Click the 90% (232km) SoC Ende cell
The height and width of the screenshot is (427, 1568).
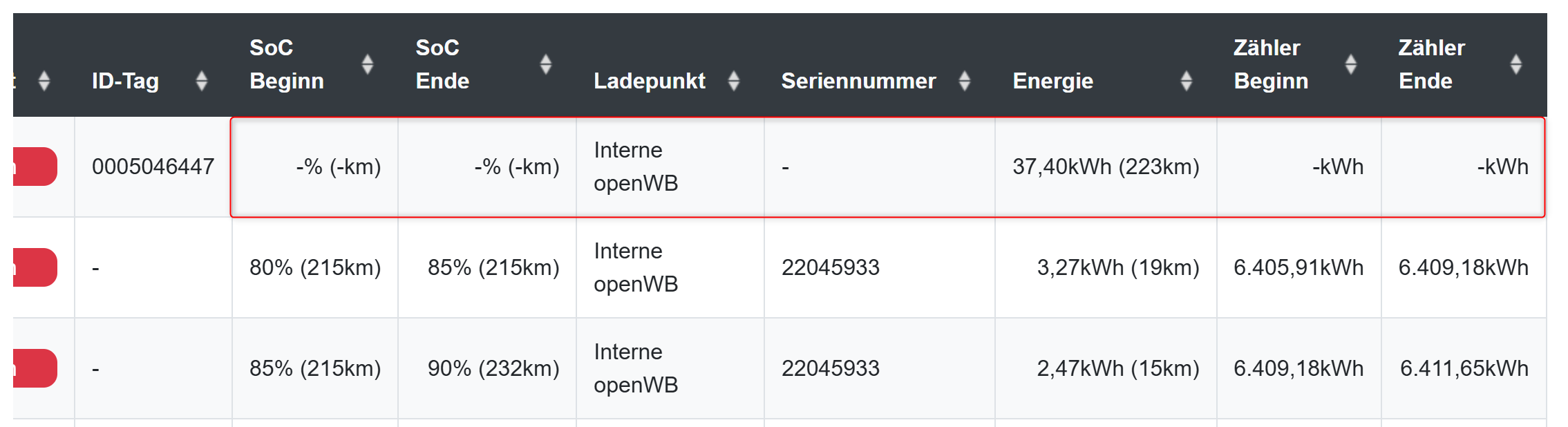point(493,368)
